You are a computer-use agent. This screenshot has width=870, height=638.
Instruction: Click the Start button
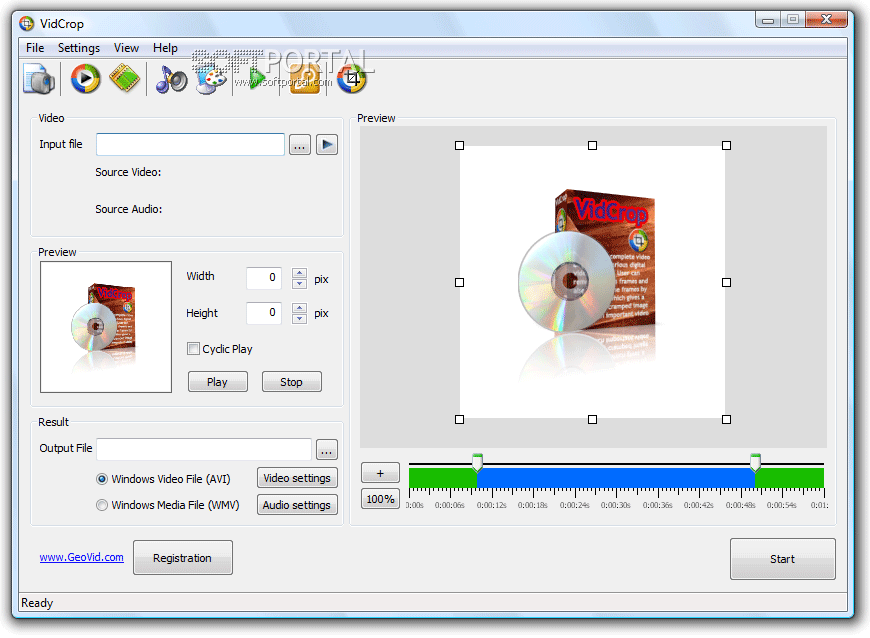(782, 559)
